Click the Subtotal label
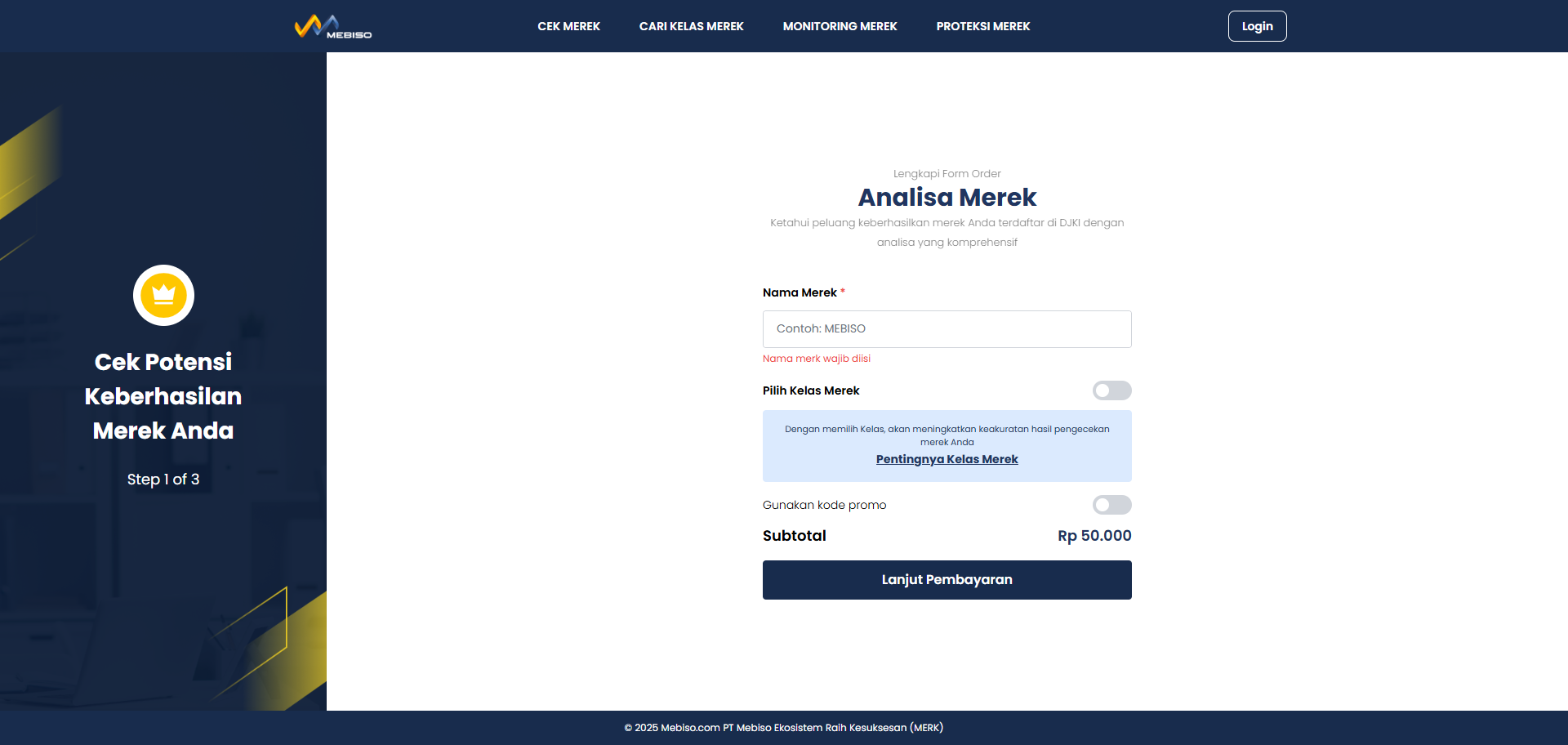This screenshot has height=745, width=1568. tap(794, 536)
